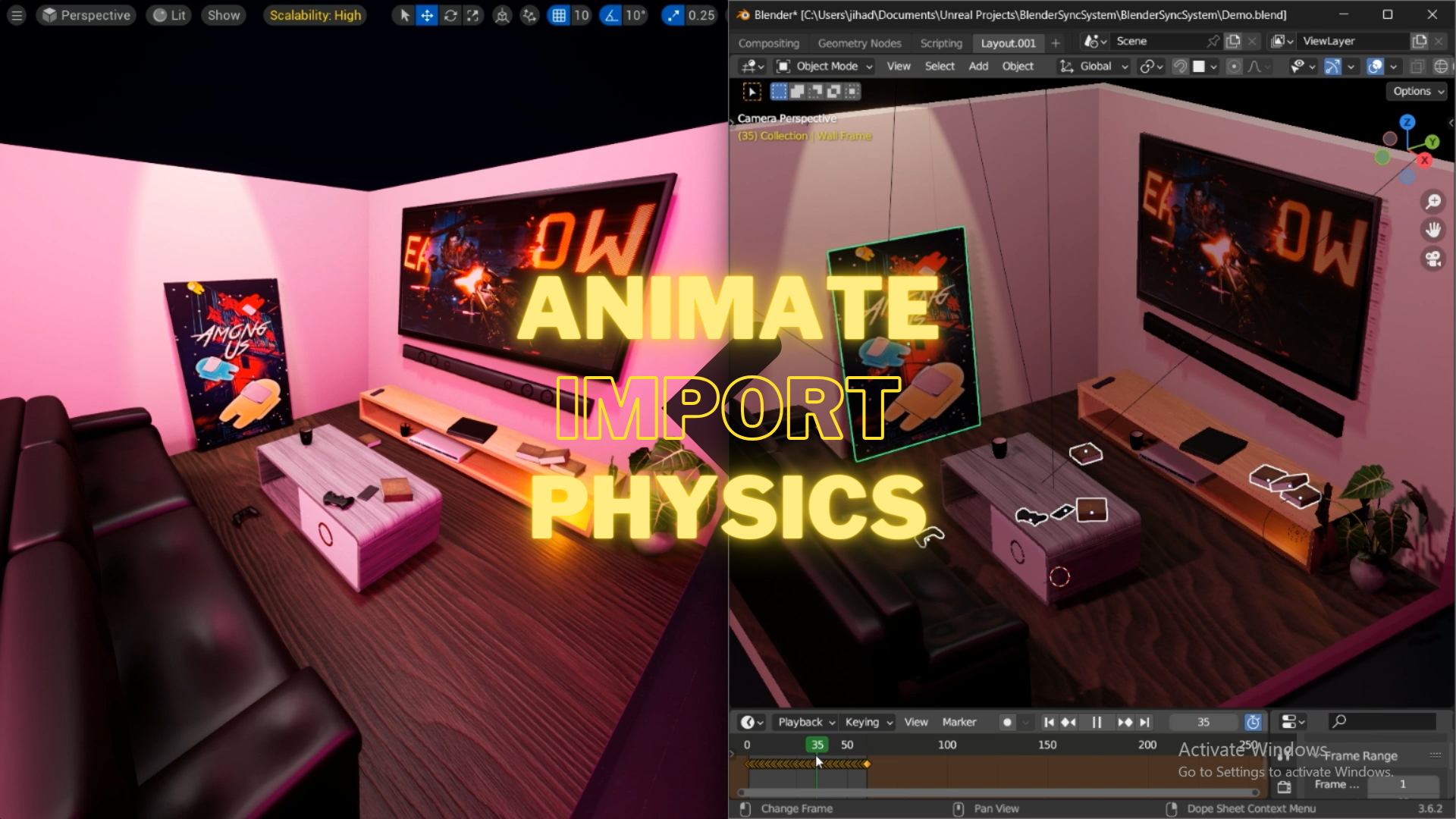The height and width of the screenshot is (819, 1456).
Task: Toggle snapping magnet in Blender header
Action: [x=1179, y=67]
